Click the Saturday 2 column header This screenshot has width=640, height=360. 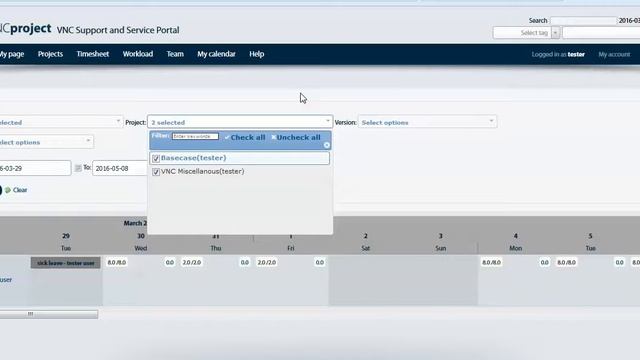[x=366, y=242]
